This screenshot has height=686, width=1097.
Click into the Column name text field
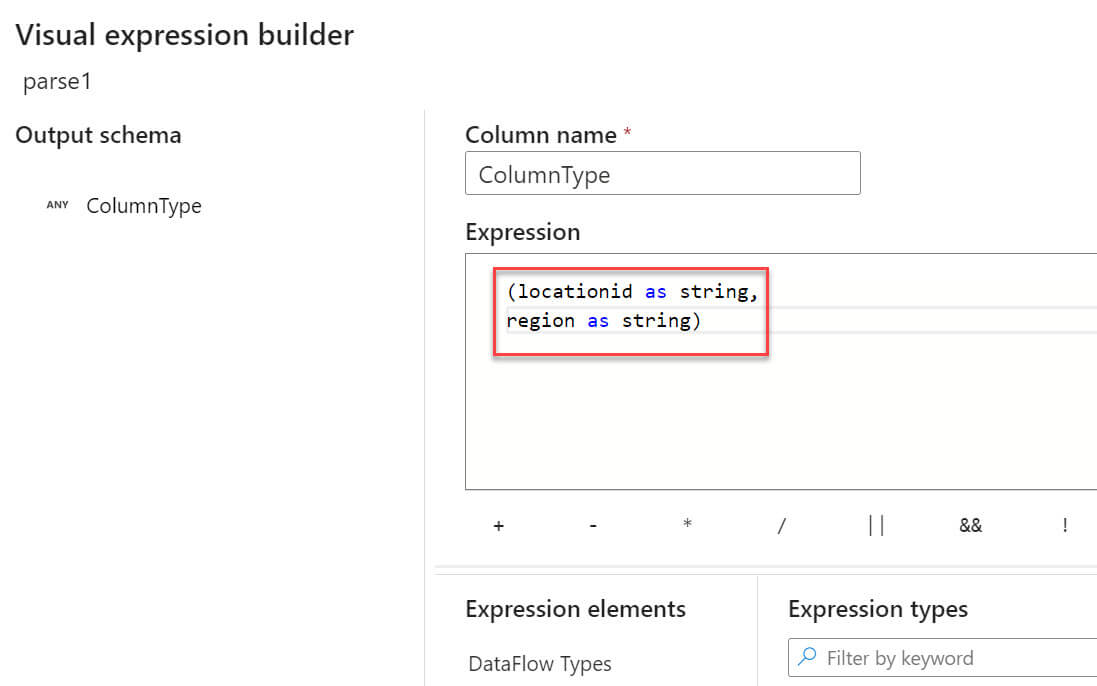662,174
